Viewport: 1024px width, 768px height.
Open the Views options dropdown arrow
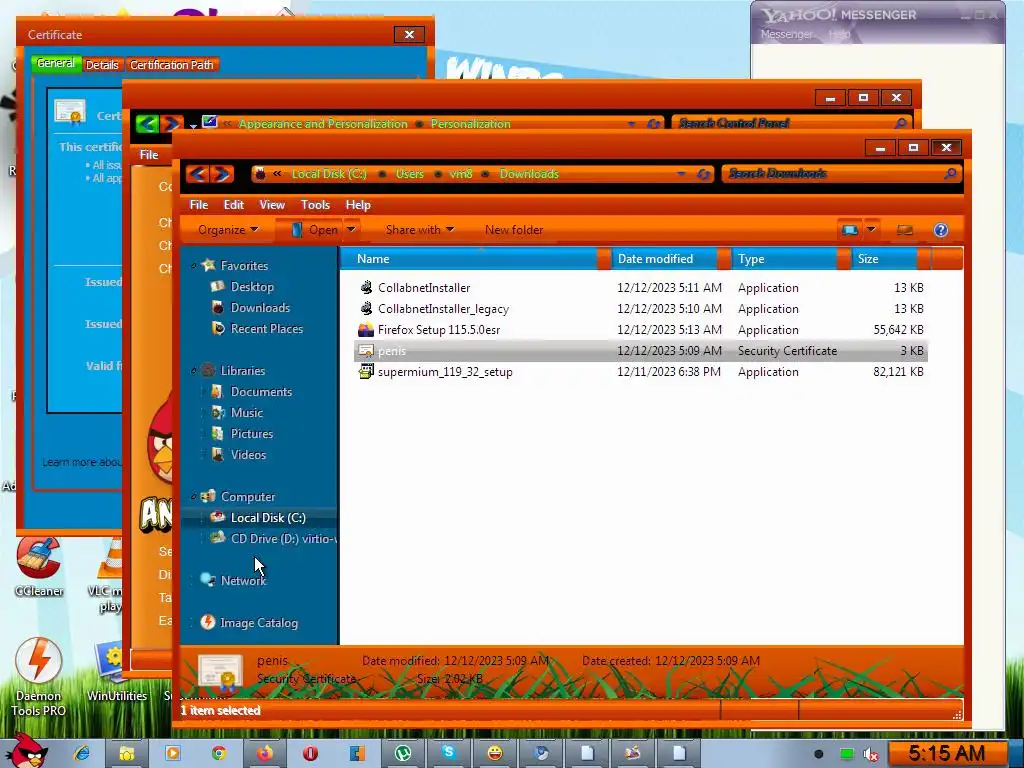[871, 230]
